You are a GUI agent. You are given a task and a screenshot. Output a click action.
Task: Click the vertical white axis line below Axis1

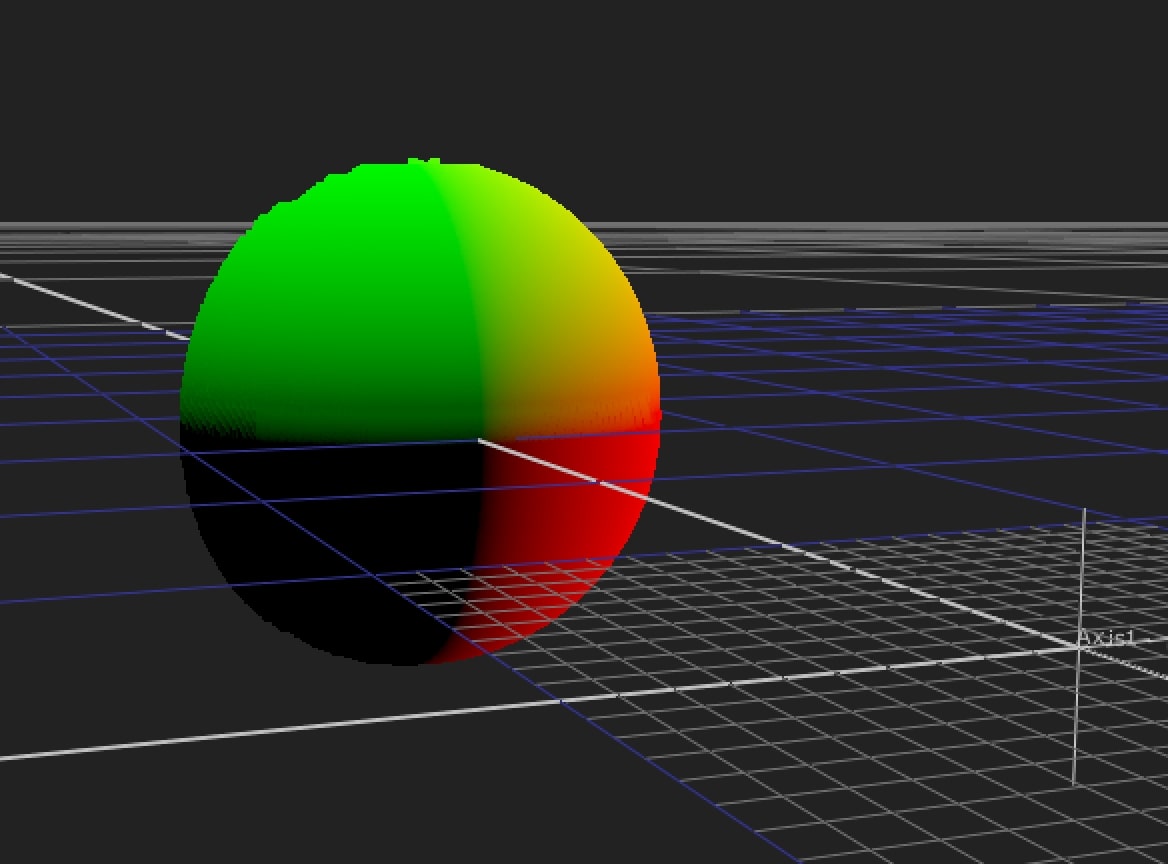tap(1075, 720)
